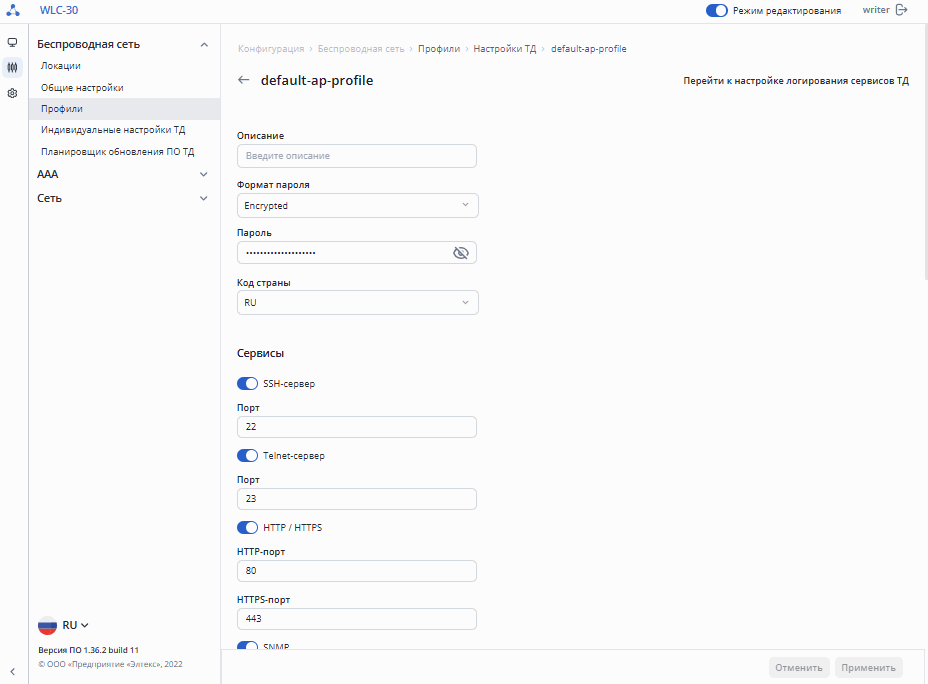The width and height of the screenshot is (928, 684).
Task: Show password with the eye icon
Action: click(460, 253)
